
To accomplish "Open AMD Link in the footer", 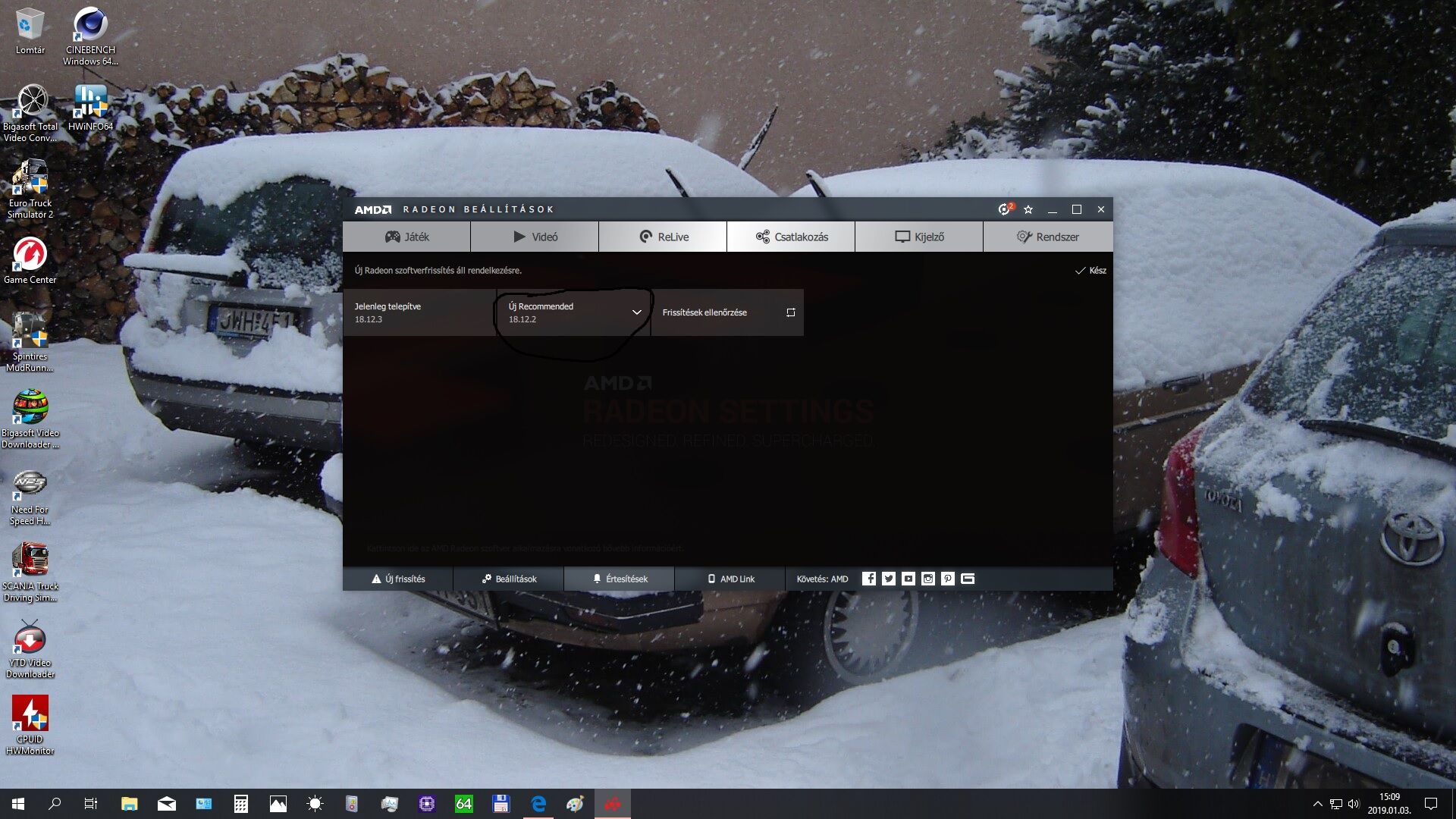I will coord(730,579).
